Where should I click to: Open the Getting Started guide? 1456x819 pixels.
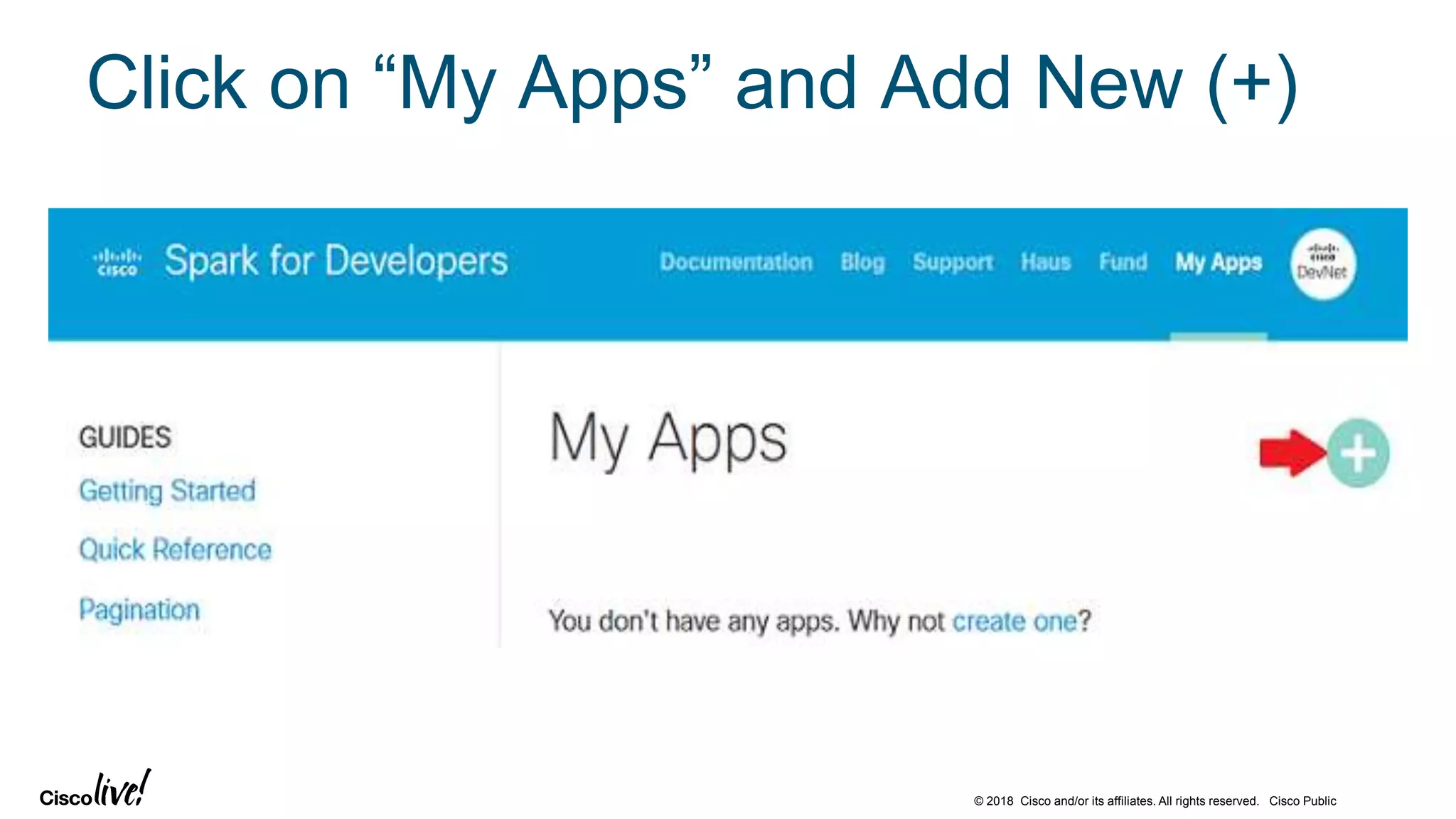click(x=167, y=491)
